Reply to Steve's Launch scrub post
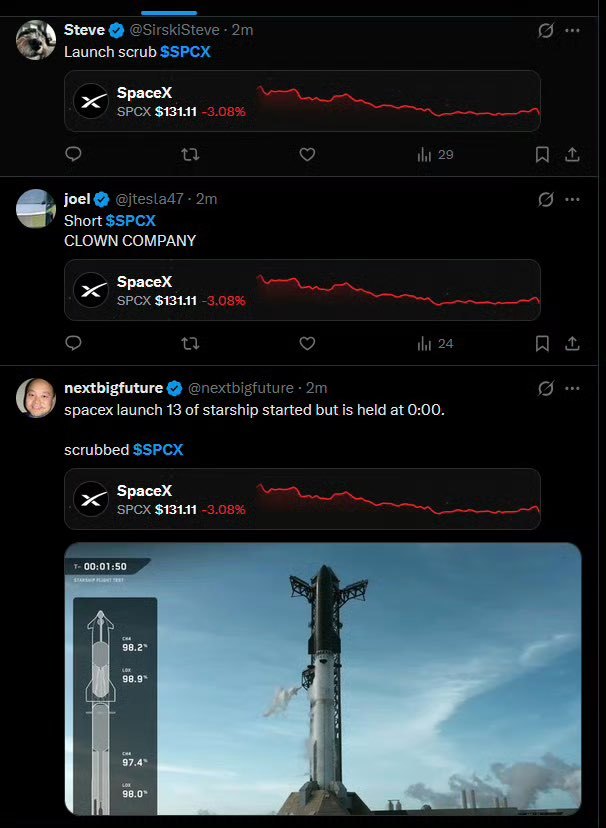Screen dimensions: 606x828 click(x=73, y=154)
